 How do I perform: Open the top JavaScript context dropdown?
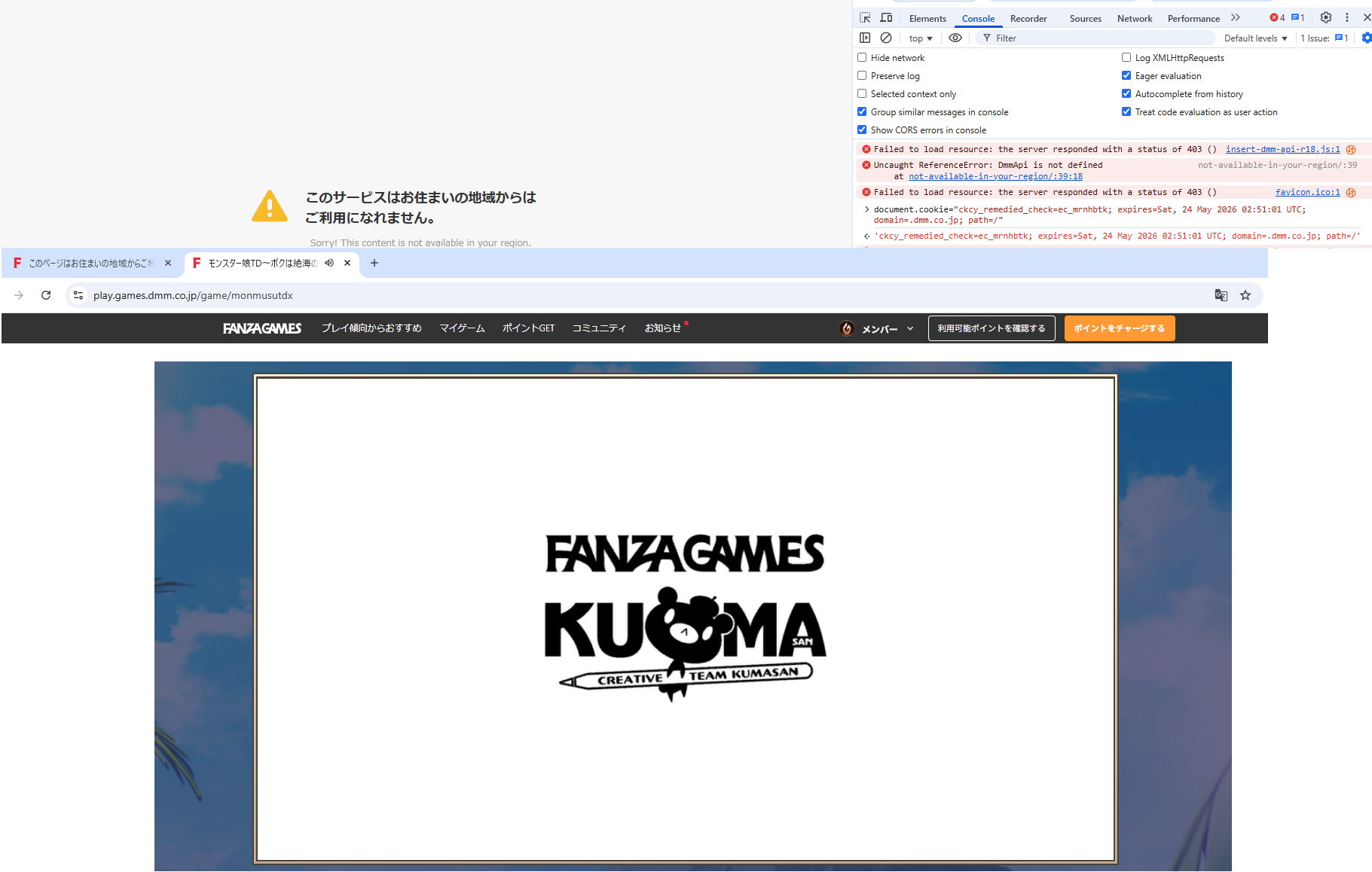921,38
